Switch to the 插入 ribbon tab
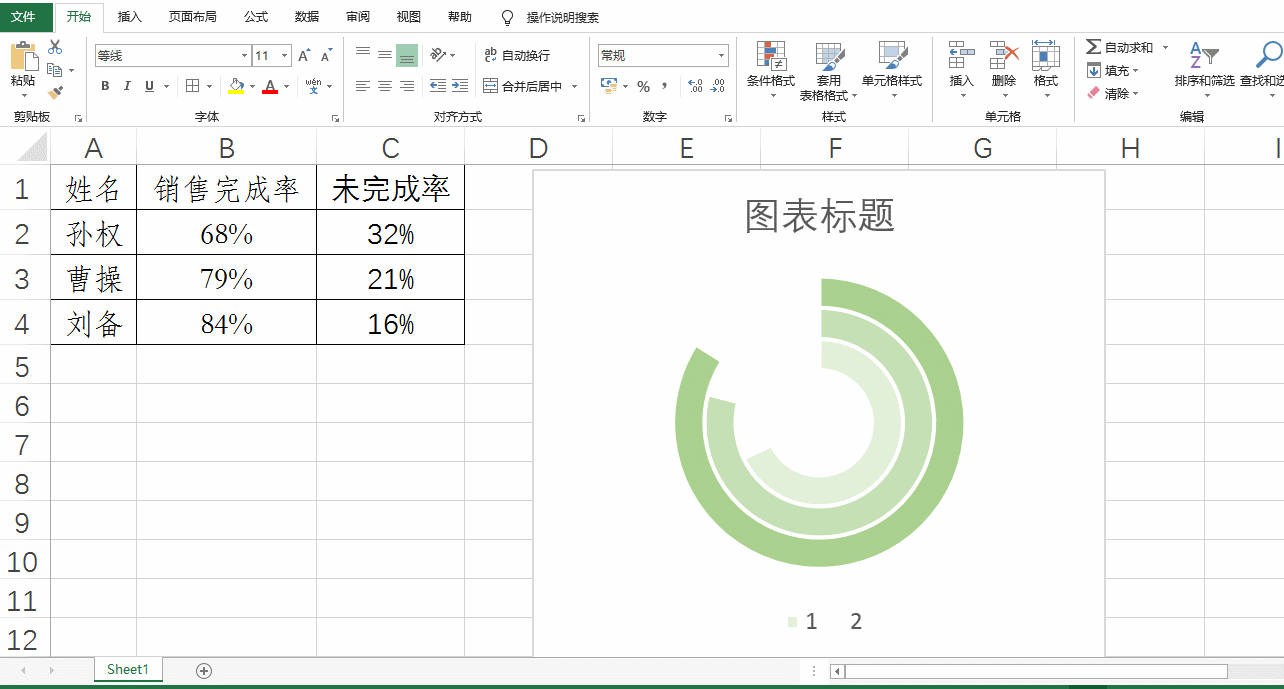 [130, 16]
